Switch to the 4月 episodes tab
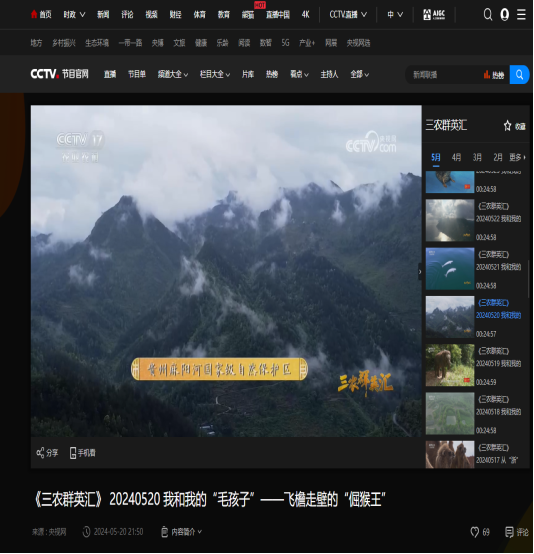The image size is (534, 554). click(456, 157)
